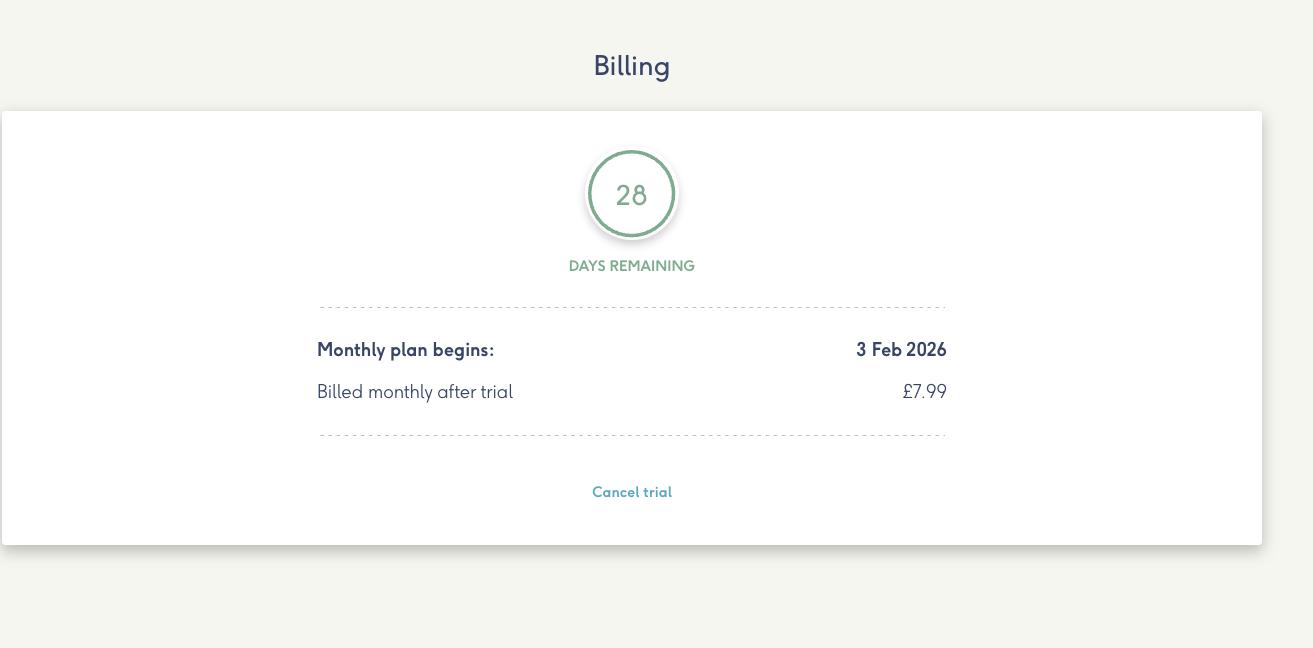Click the 'Billed monthly after trial' text

[414, 392]
